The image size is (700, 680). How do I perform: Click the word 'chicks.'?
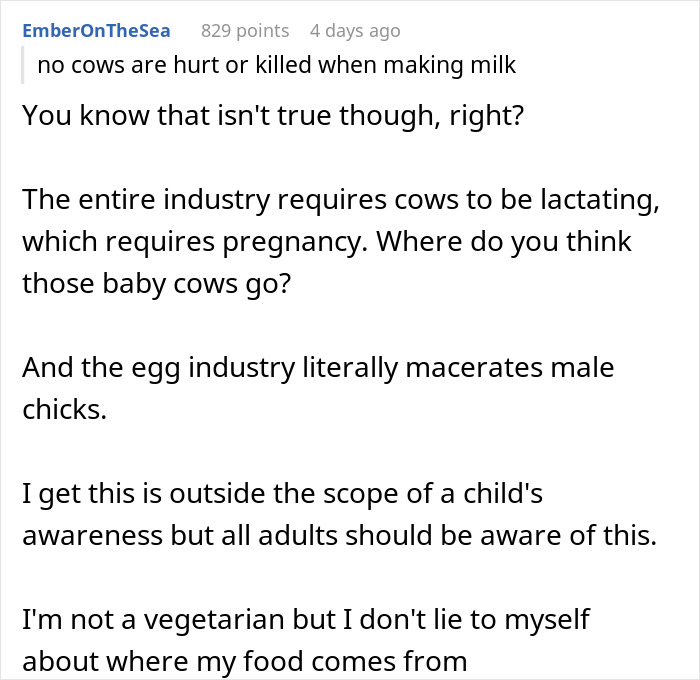(x=64, y=410)
